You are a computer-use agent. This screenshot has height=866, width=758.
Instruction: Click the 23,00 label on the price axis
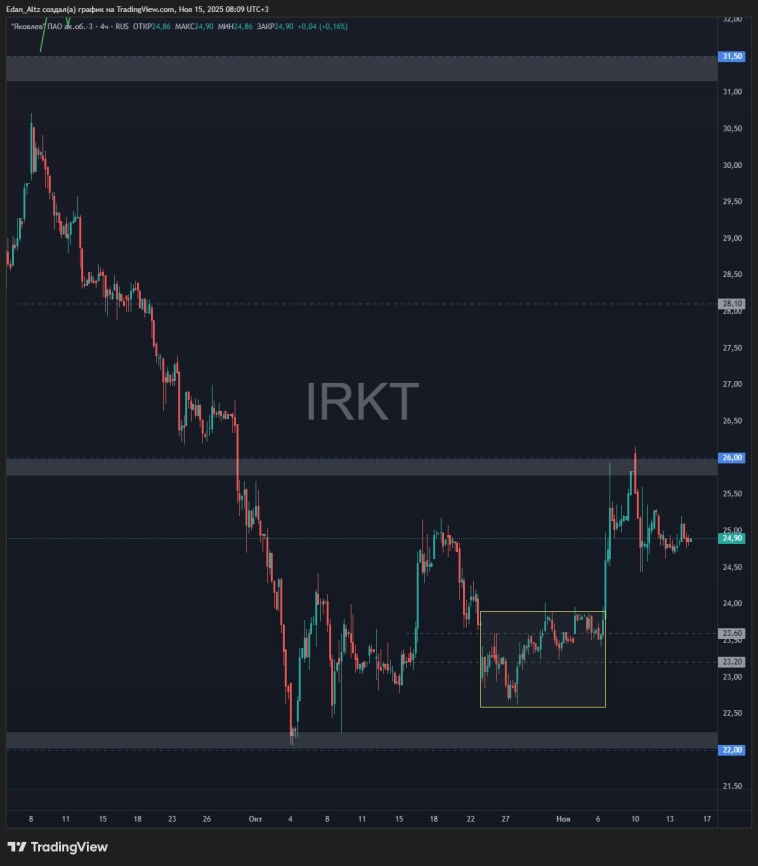tap(732, 677)
